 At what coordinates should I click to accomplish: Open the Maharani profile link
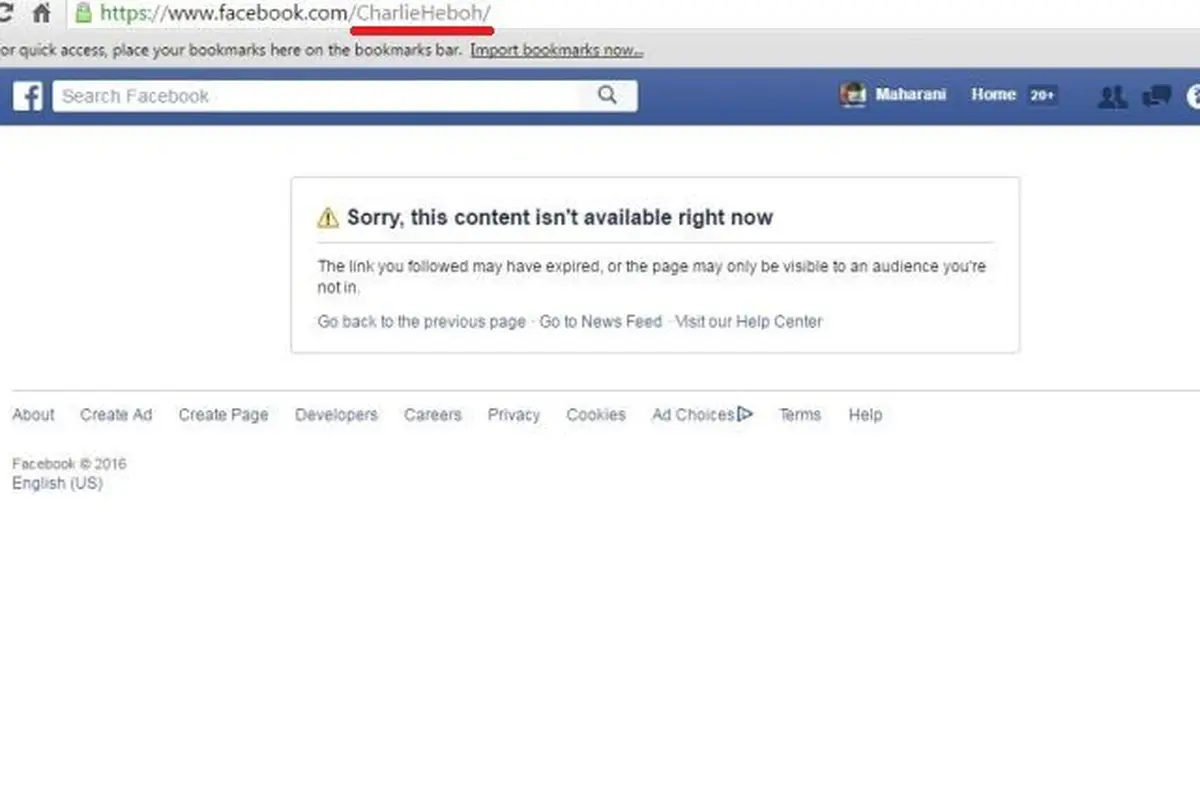click(x=910, y=95)
